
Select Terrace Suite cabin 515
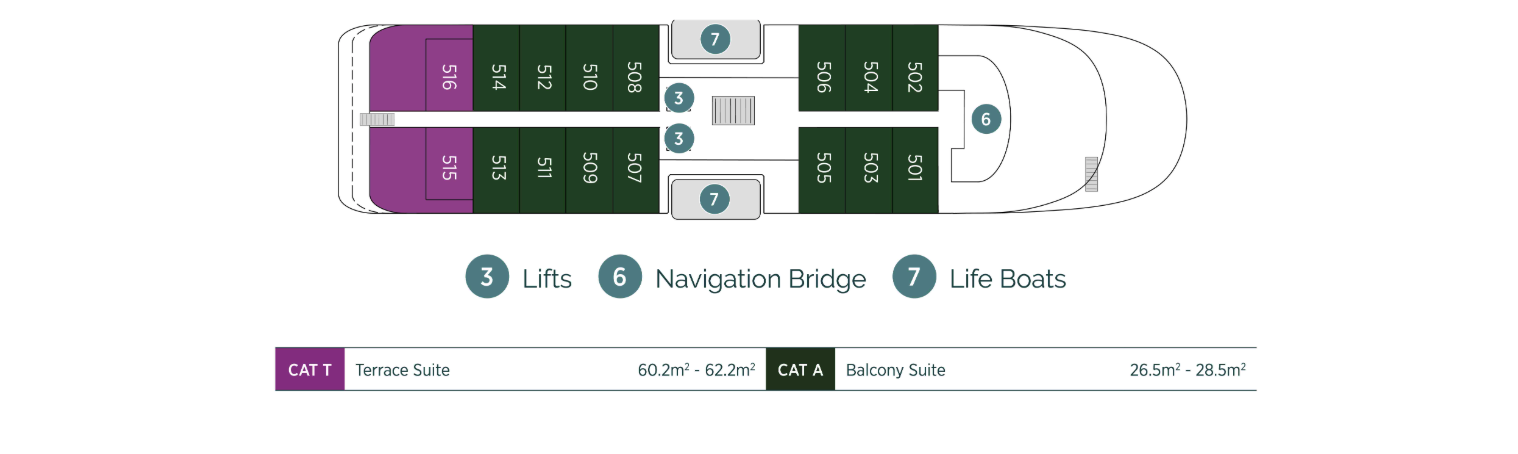[448, 165]
